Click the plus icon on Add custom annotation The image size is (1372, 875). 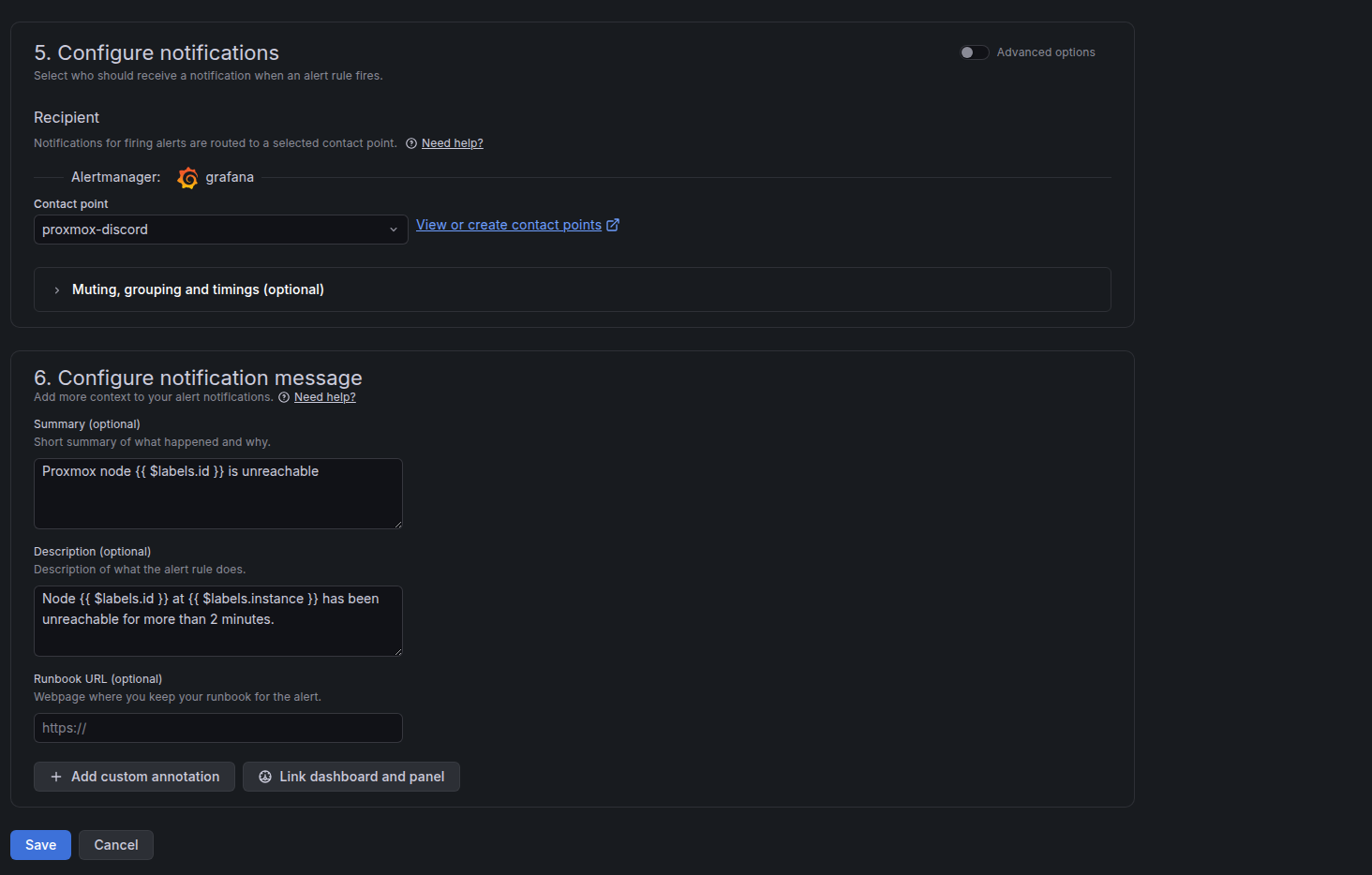[56, 777]
